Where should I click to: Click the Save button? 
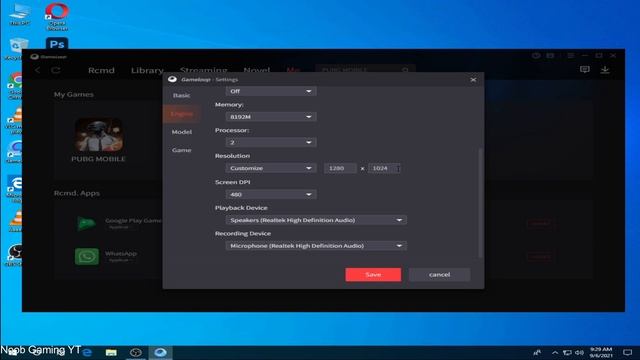coord(373,275)
